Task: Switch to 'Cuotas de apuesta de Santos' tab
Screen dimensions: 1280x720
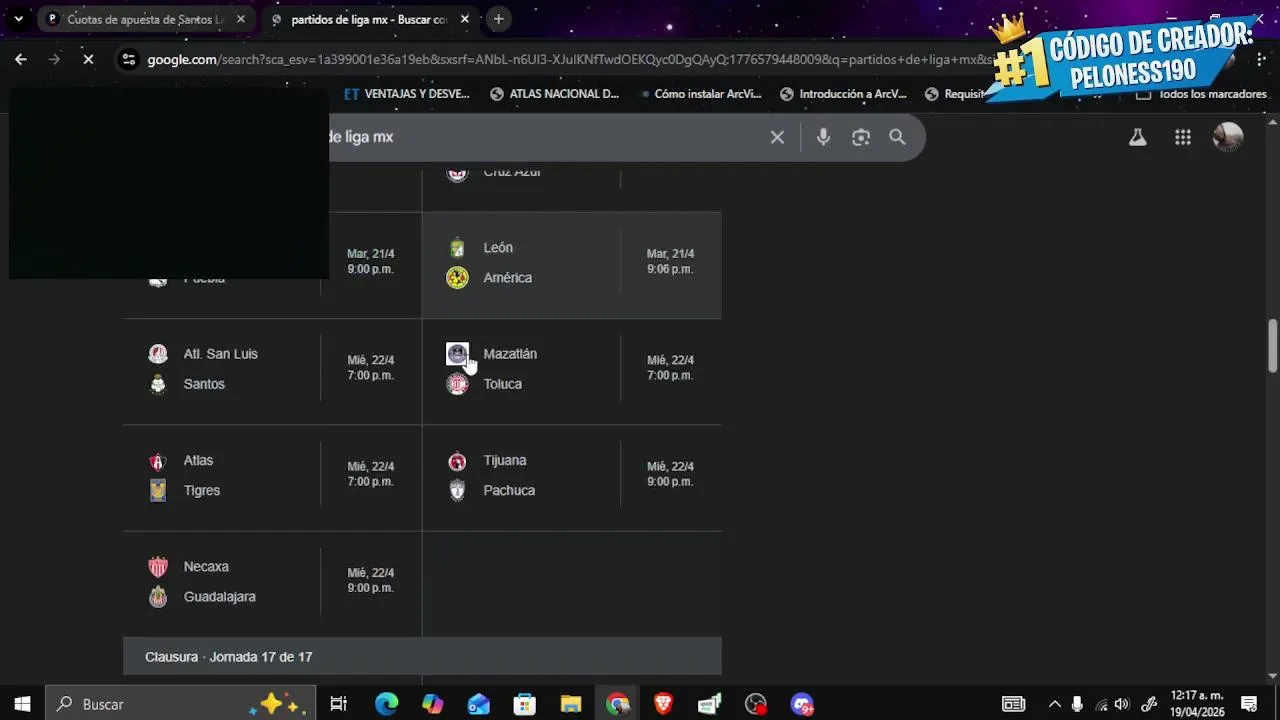Action: [145, 19]
